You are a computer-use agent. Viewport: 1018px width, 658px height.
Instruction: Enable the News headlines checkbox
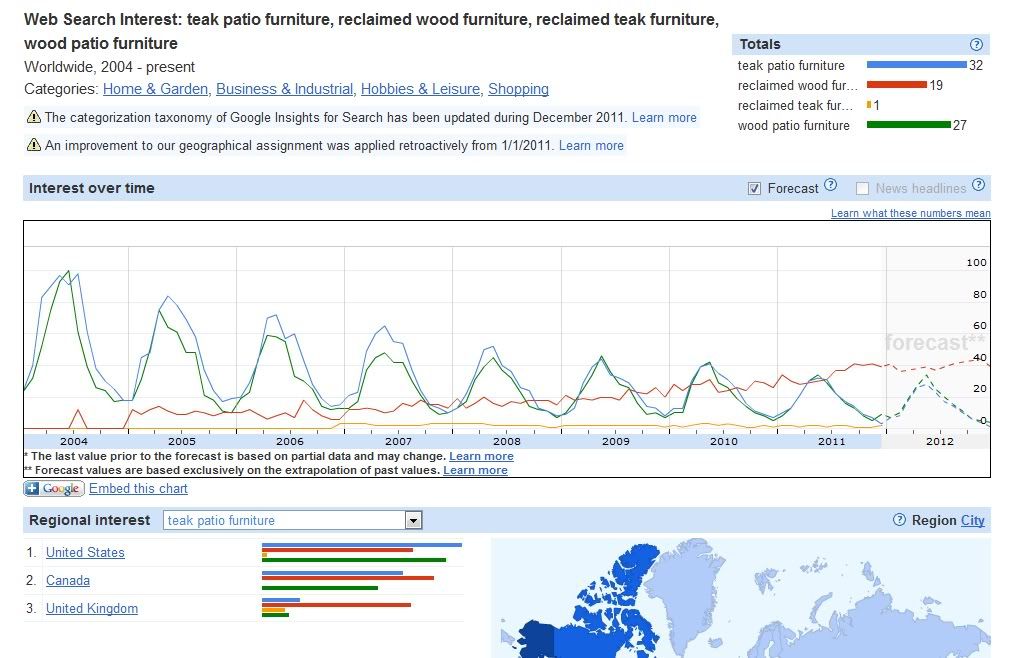862,188
